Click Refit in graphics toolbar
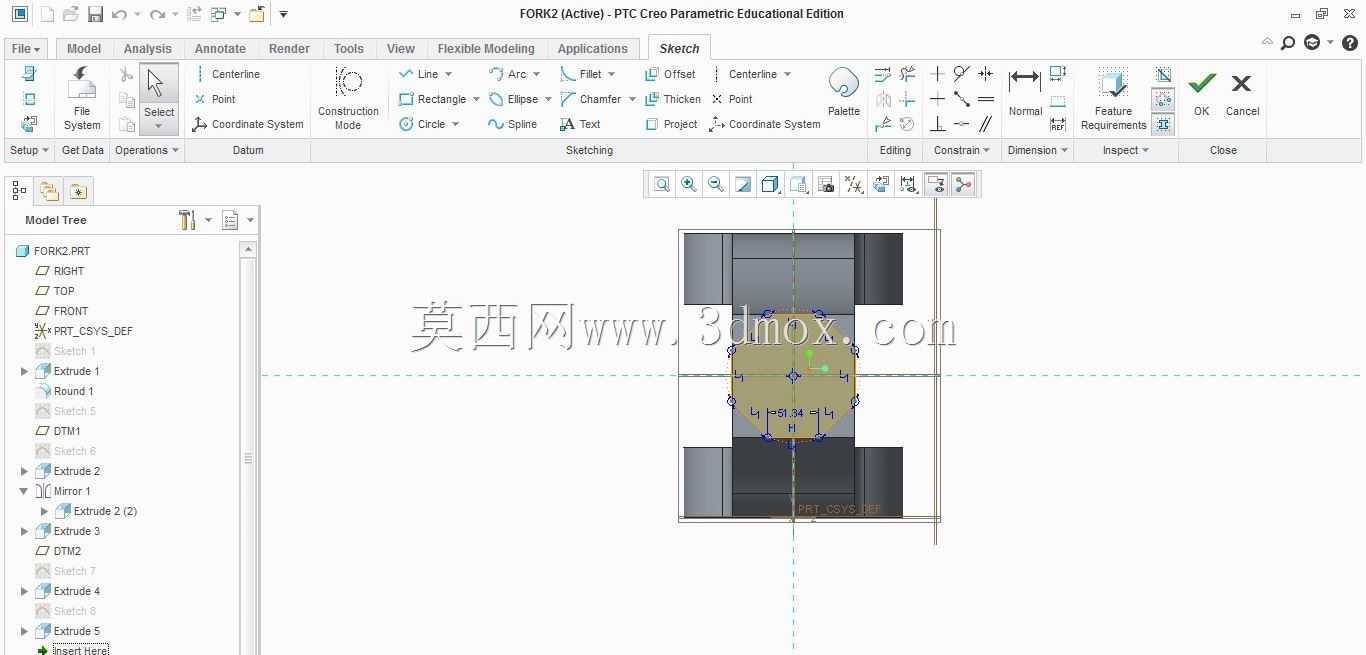The image size is (1366, 655). (662, 184)
